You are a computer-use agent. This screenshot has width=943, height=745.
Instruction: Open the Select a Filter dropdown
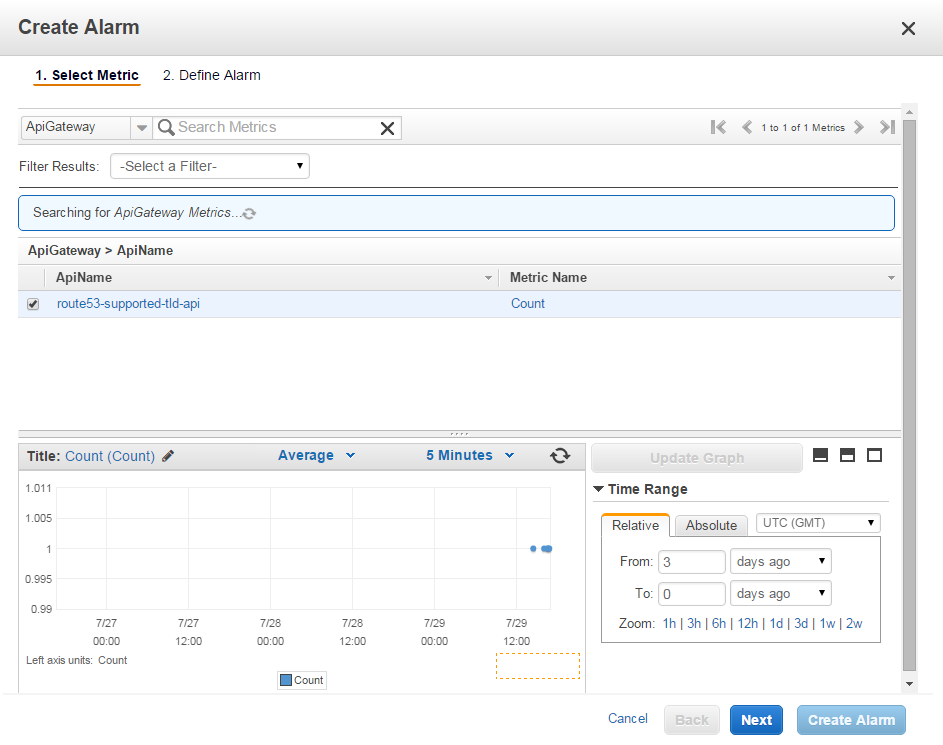(x=210, y=166)
